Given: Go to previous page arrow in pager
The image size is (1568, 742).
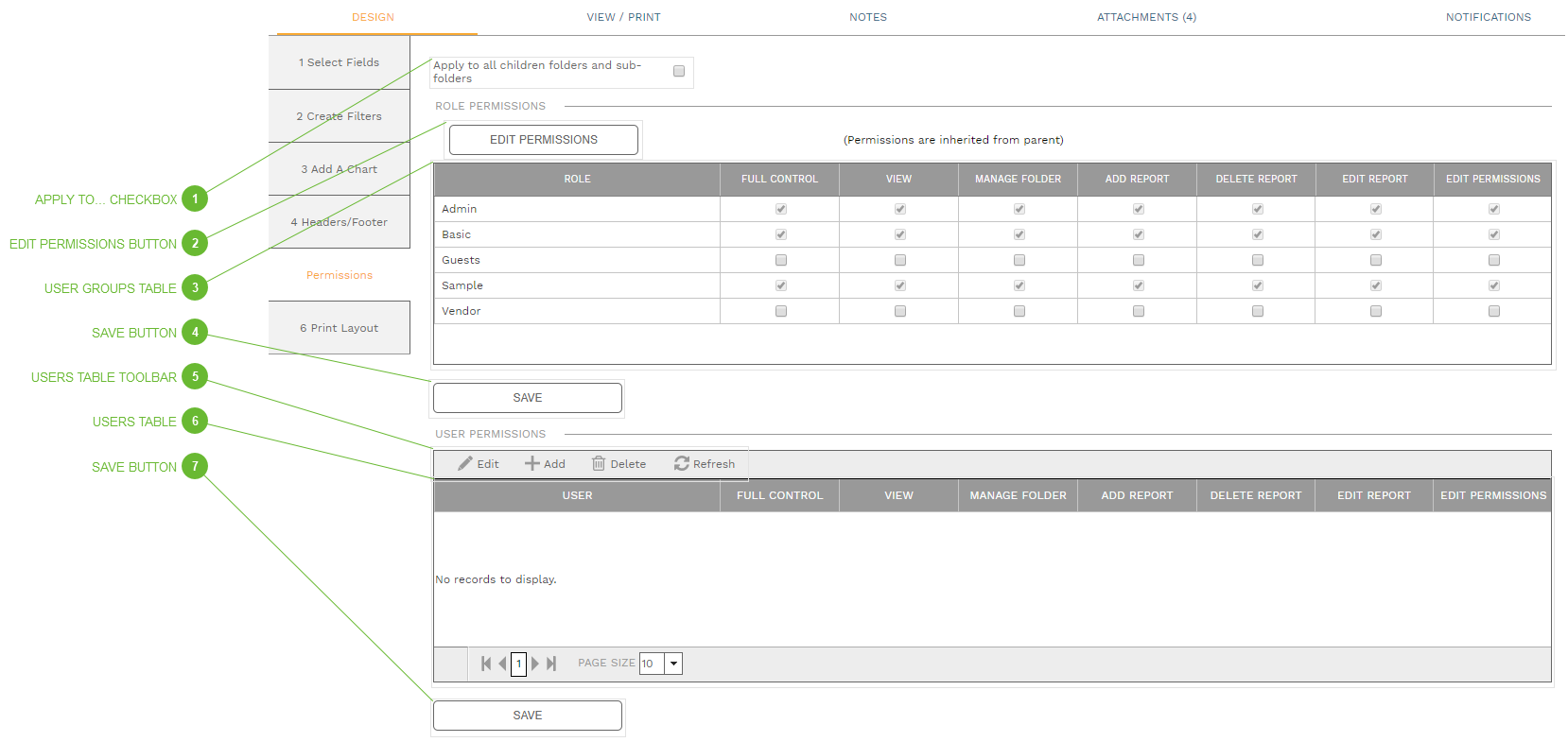Looking at the screenshot, I should [x=502, y=664].
